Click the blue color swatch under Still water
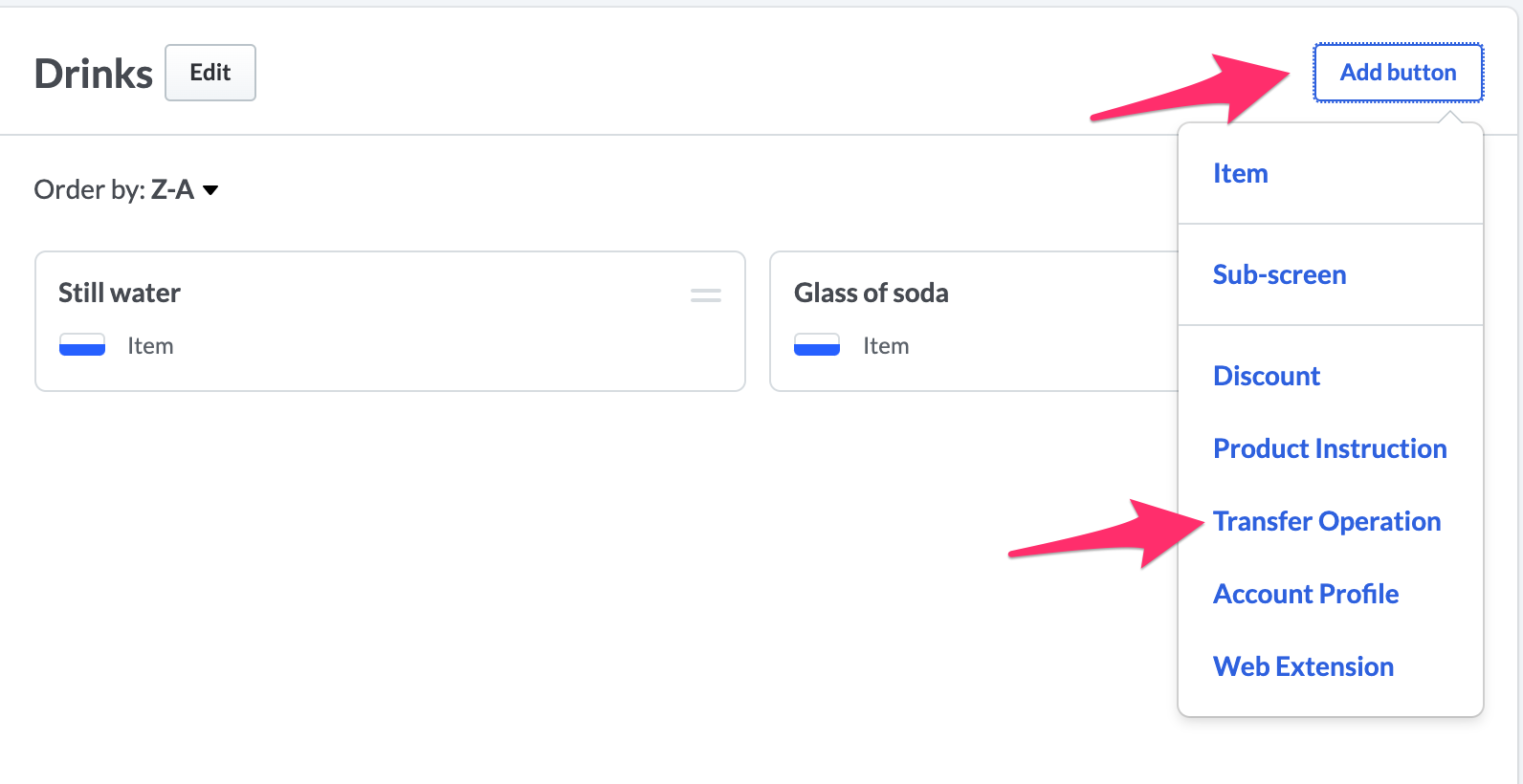This screenshot has height=784, width=1523. point(82,345)
